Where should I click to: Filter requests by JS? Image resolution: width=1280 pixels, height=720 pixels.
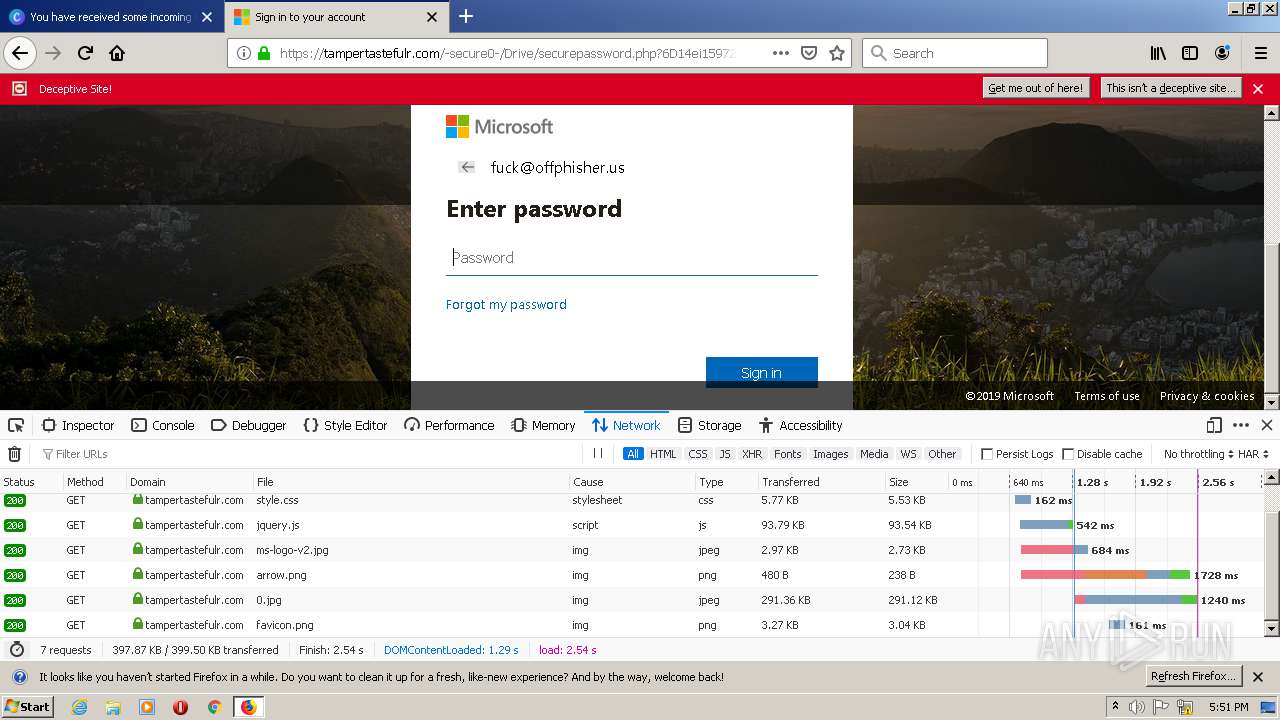pyautogui.click(x=725, y=454)
